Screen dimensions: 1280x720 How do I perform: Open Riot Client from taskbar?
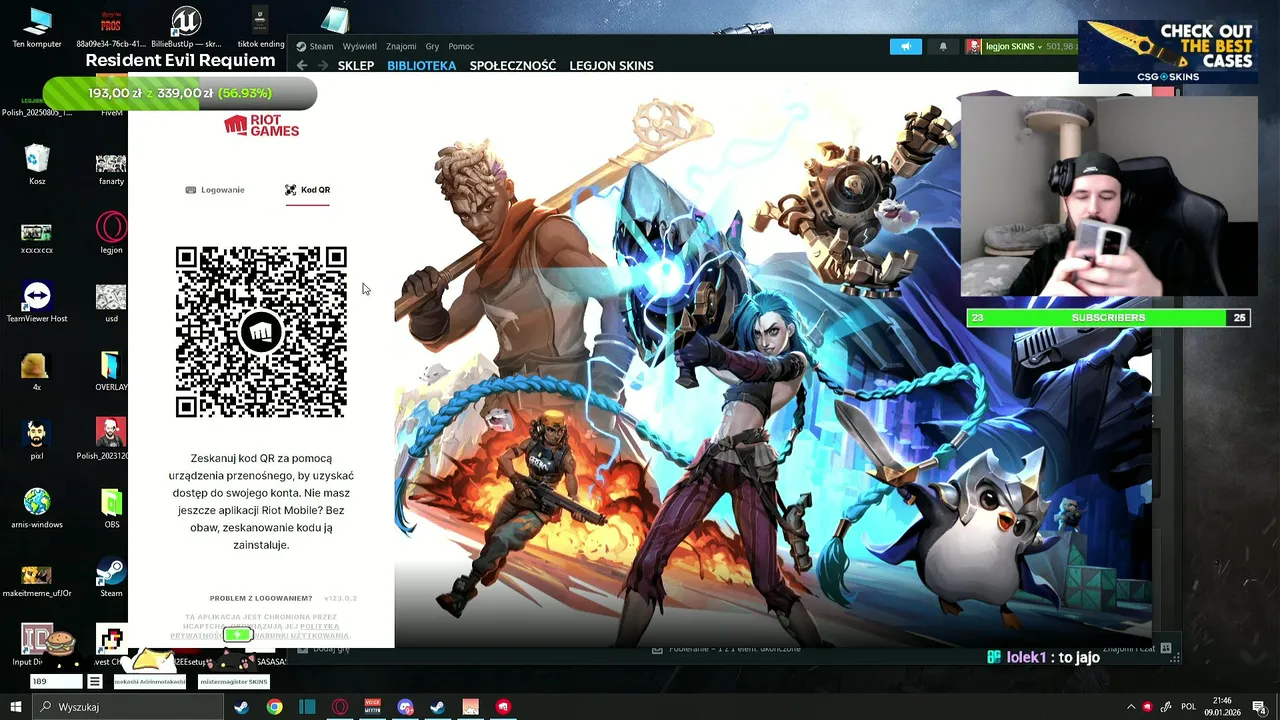503,707
